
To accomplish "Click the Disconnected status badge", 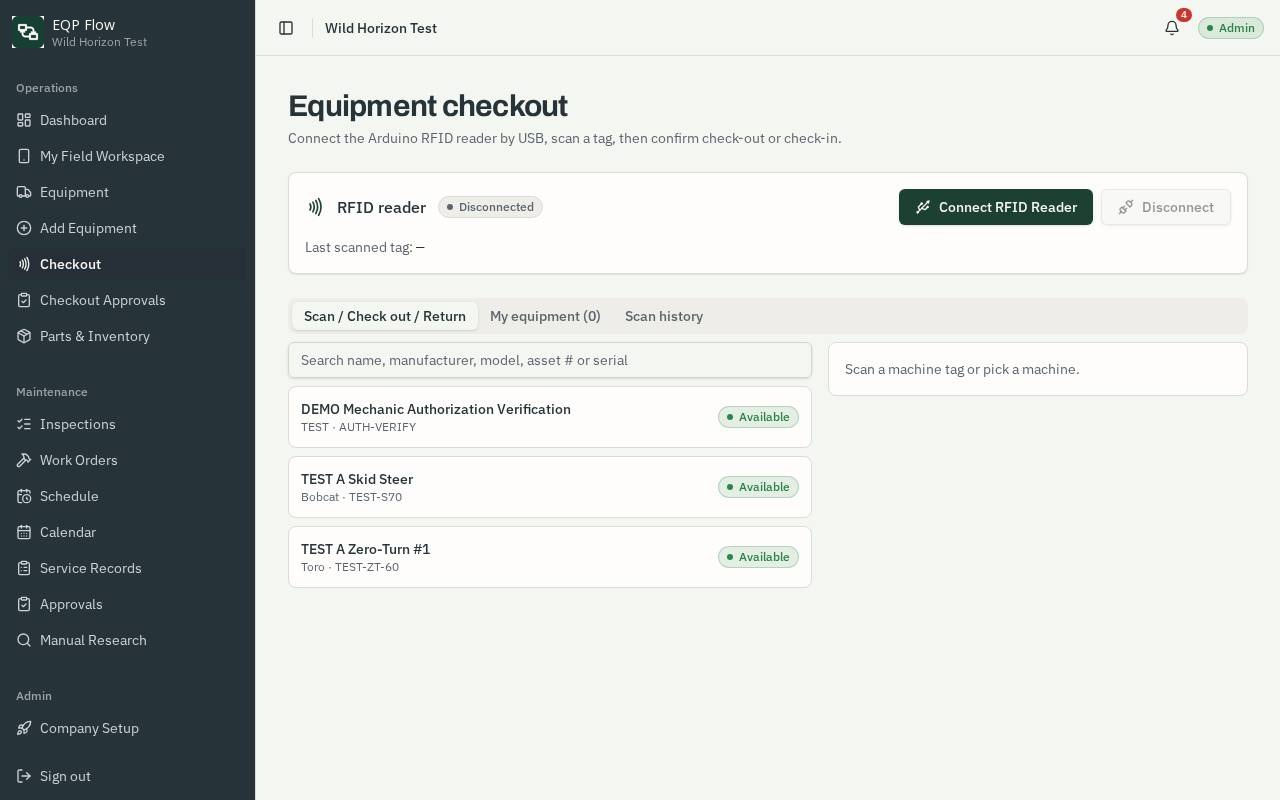I will 490,207.
